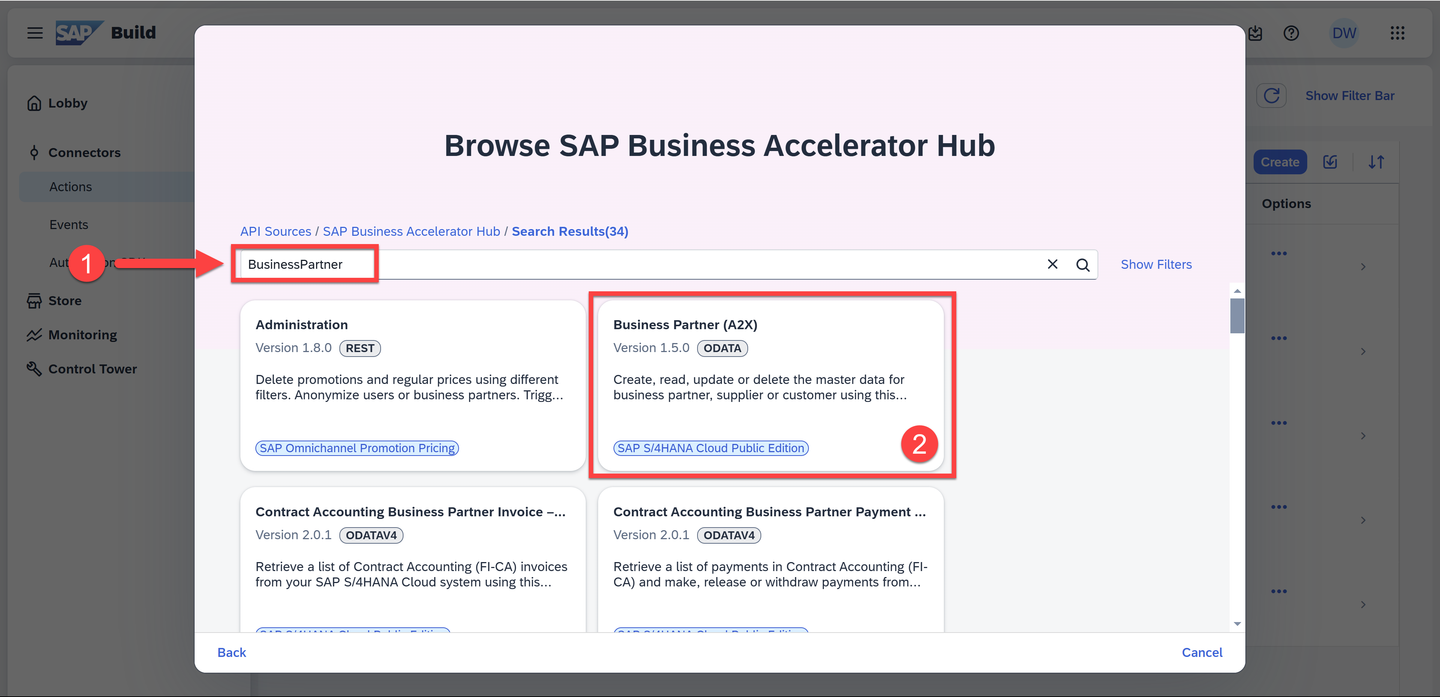
Task: Click the Monitoring chart icon
Action: pos(35,335)
